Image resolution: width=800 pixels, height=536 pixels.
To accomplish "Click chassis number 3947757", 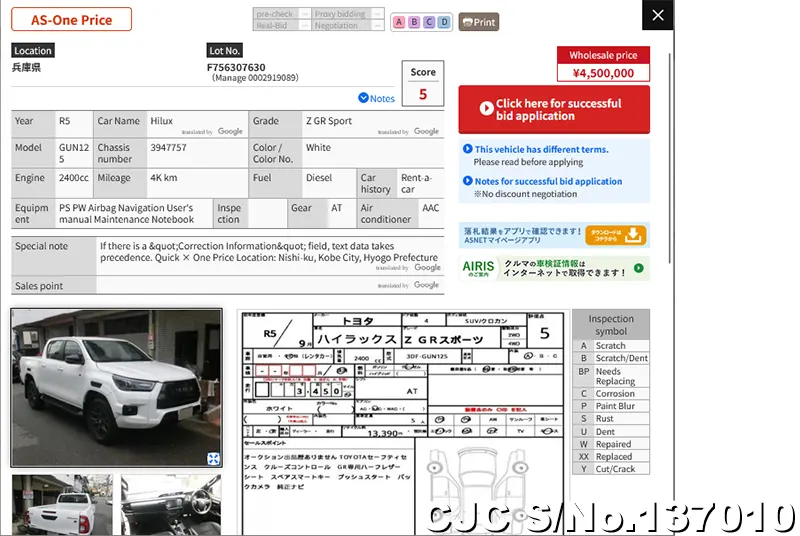I will click(x=168, y=147).
